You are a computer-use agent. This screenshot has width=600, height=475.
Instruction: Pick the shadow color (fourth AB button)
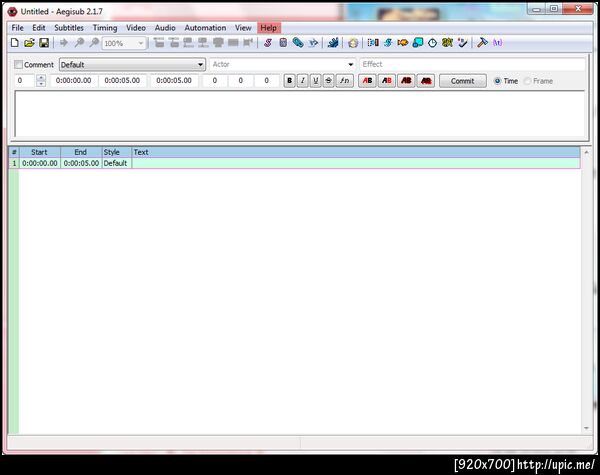tap(426, 81)
